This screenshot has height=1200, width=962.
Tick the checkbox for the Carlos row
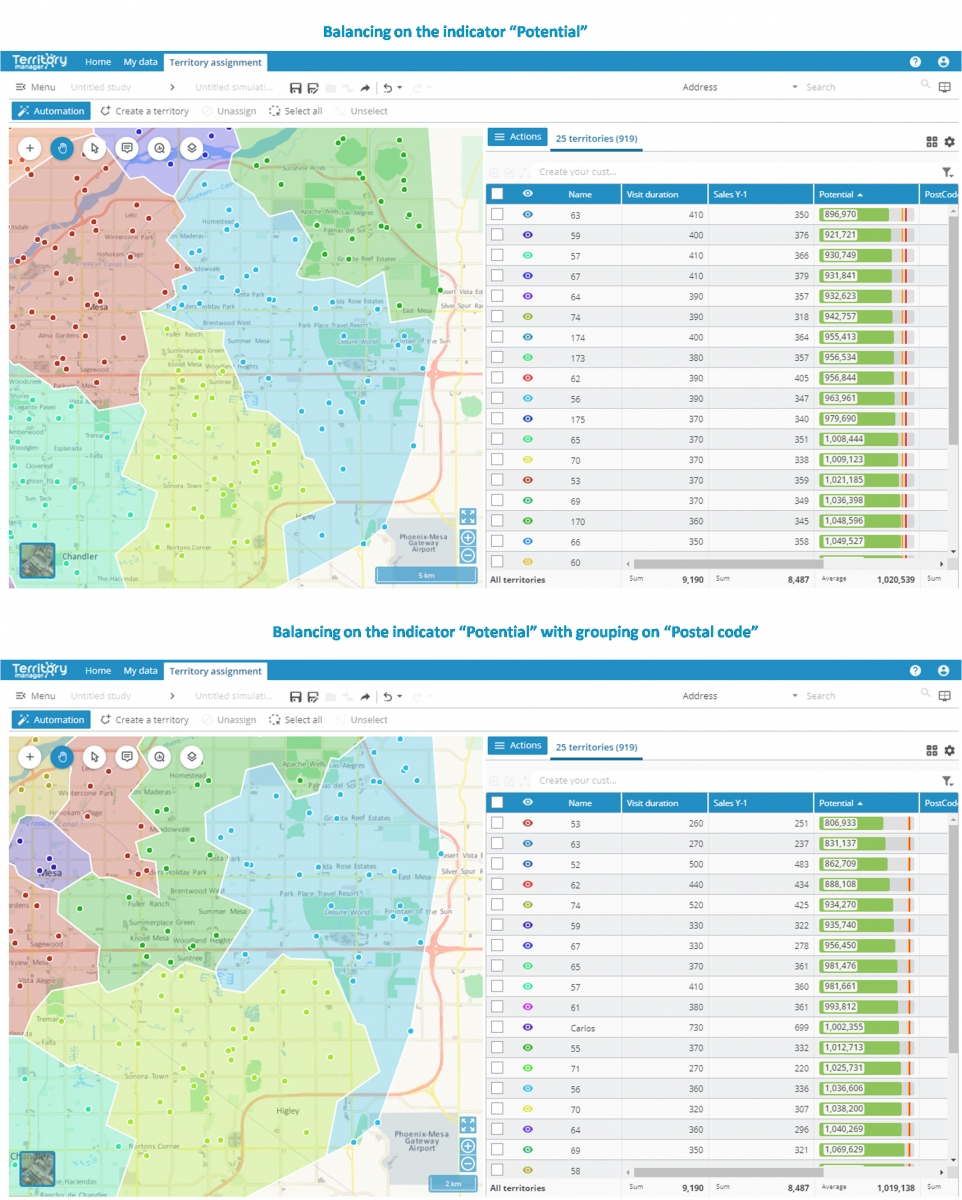tap(497, 1027)
